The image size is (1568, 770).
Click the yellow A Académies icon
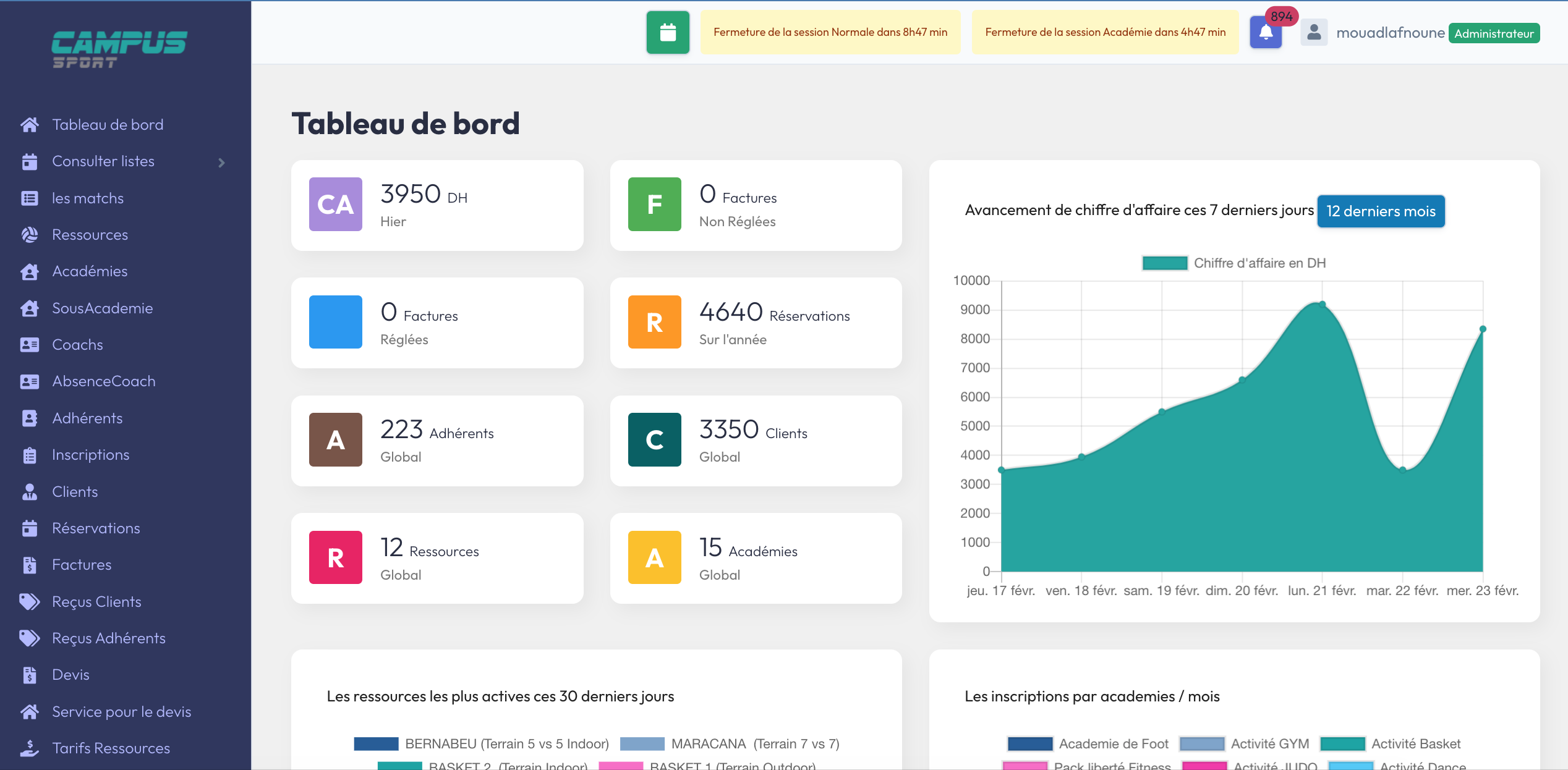pyautogui.click(x=654, y=557)
